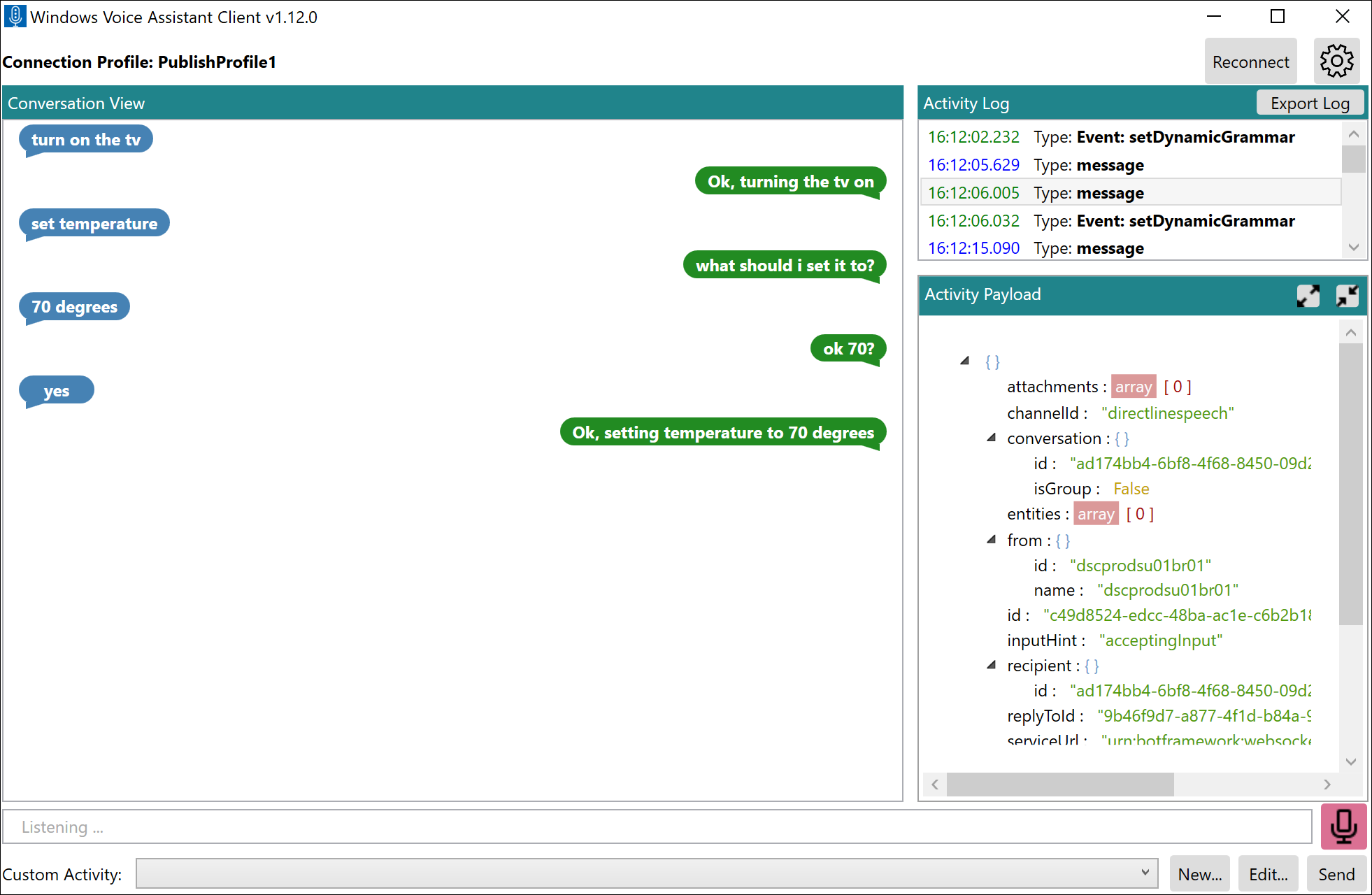Select the 16:12:06.005 message log entry

pyautogui.click(x=1130, y=192)
